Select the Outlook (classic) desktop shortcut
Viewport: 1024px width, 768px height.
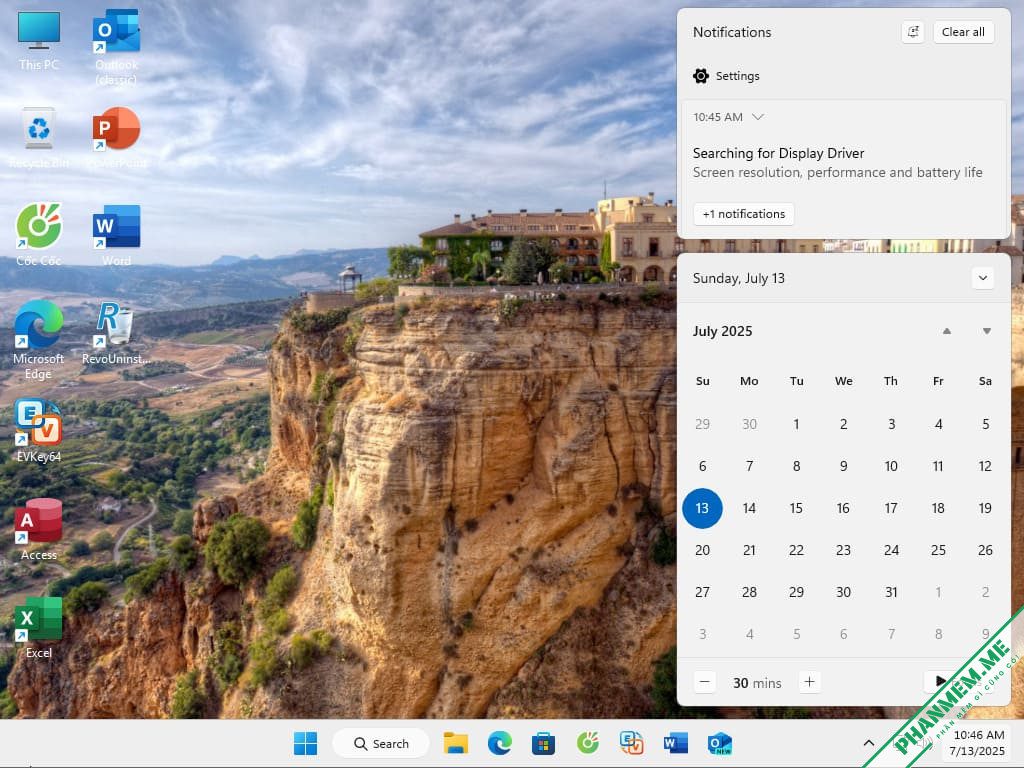point(116,47)
